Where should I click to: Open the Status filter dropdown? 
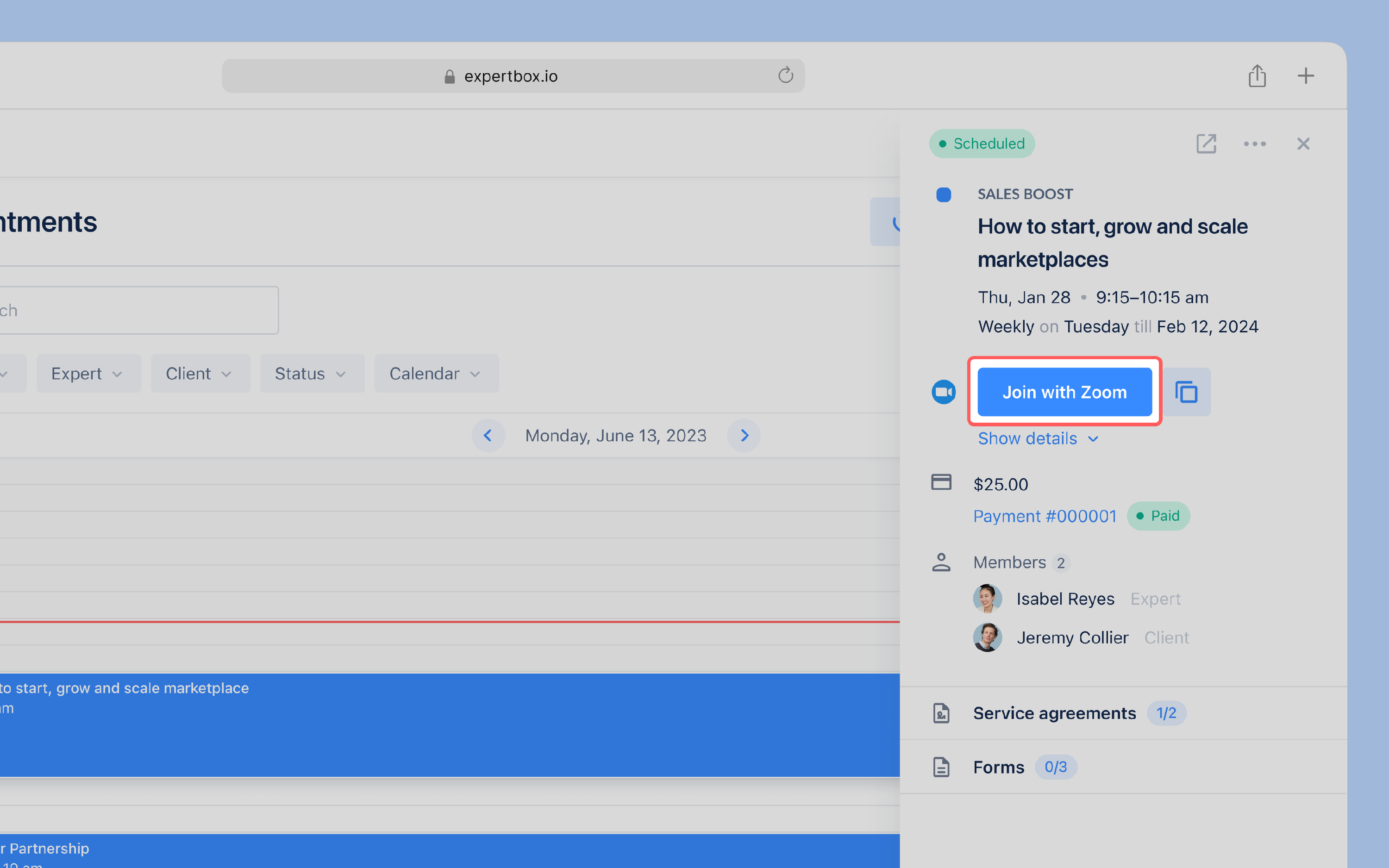312,374
